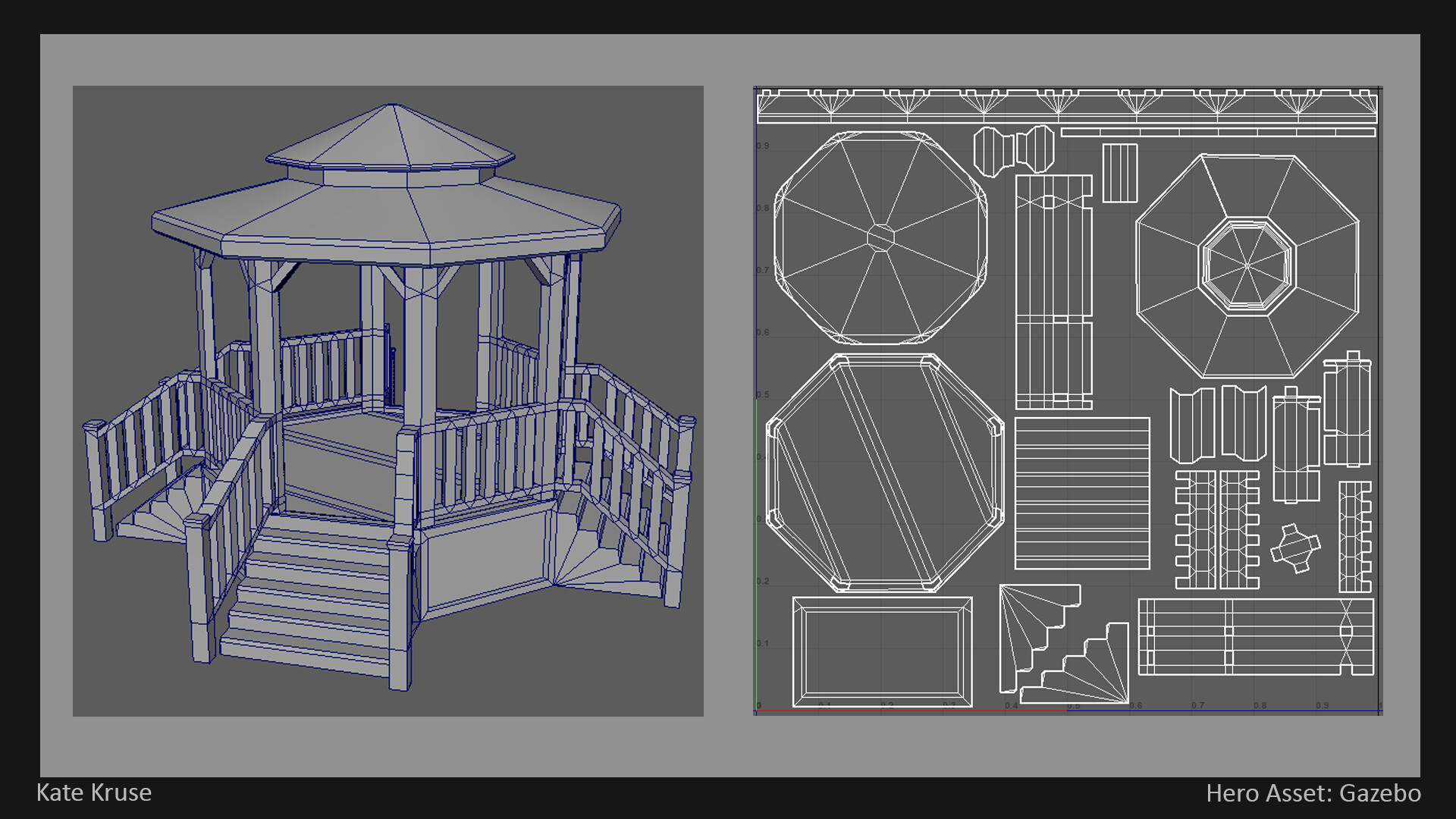Click the wide rectangular shell at bottom right

tap(1255, 637)
